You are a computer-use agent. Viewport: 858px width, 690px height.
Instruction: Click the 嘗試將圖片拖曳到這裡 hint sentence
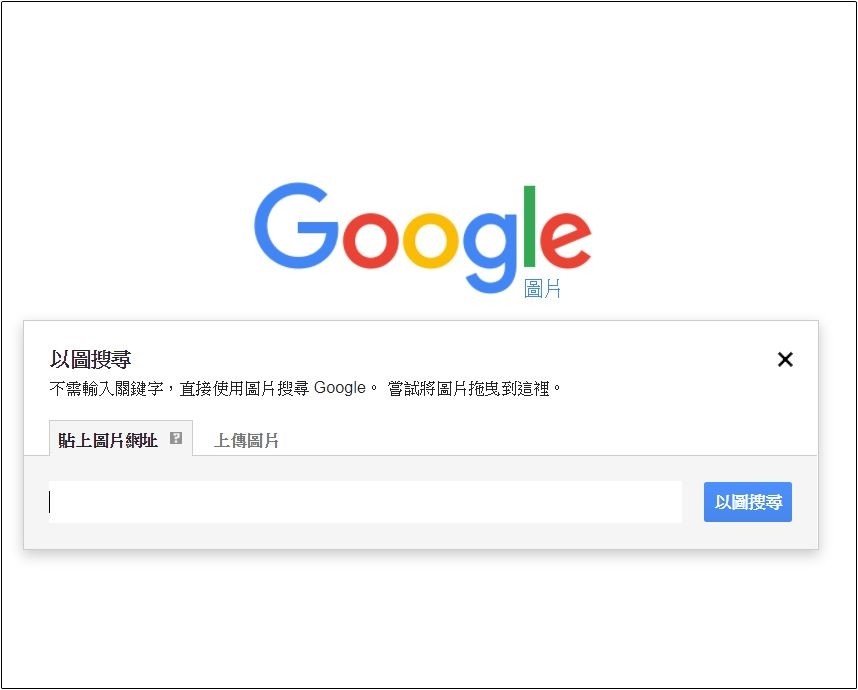coord(474,389)
